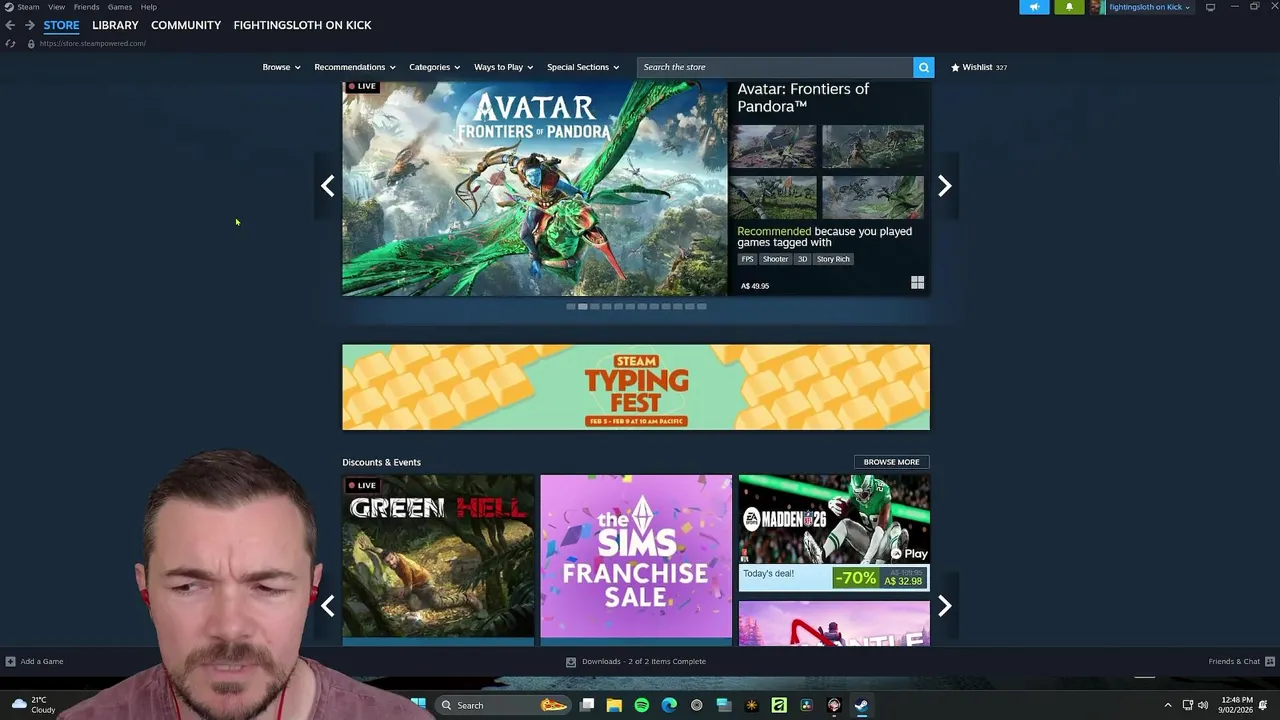Switch to the COMMUNITY tab
This screenshot has width=1280, height=720.
click(186, 25)
